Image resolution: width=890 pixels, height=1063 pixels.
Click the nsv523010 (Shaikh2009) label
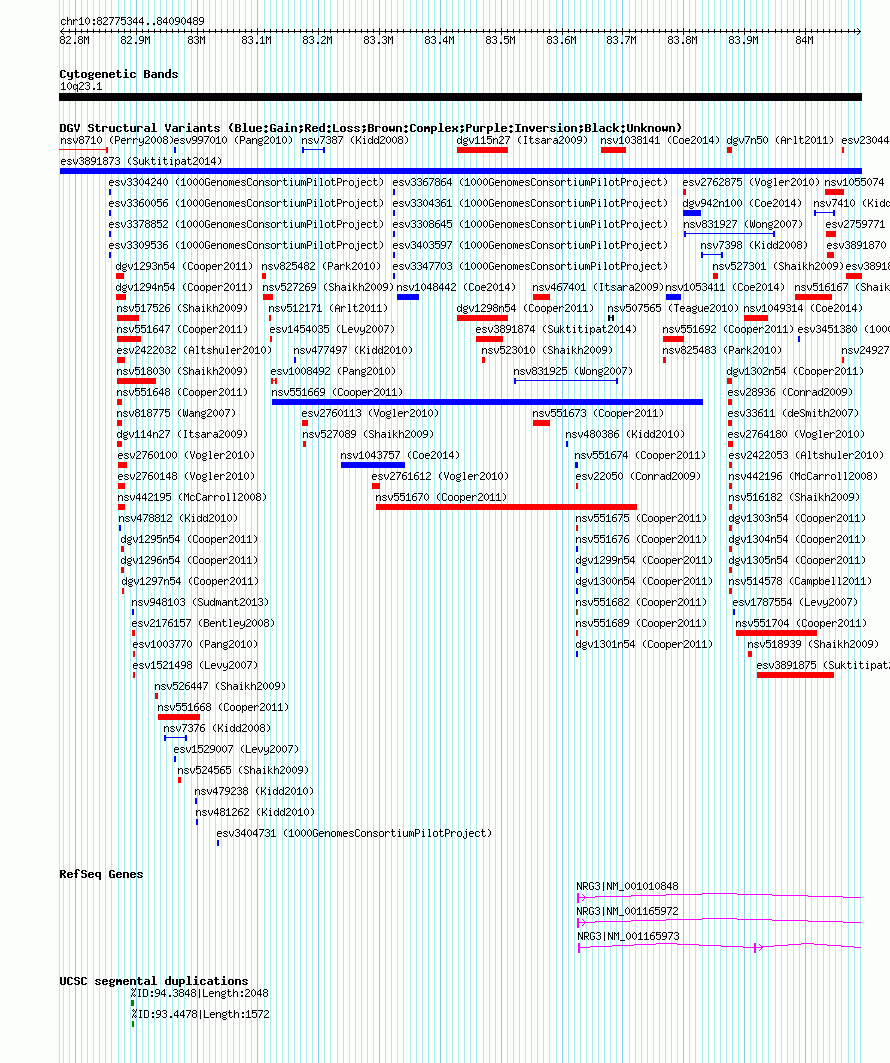(x=547, y=350)
